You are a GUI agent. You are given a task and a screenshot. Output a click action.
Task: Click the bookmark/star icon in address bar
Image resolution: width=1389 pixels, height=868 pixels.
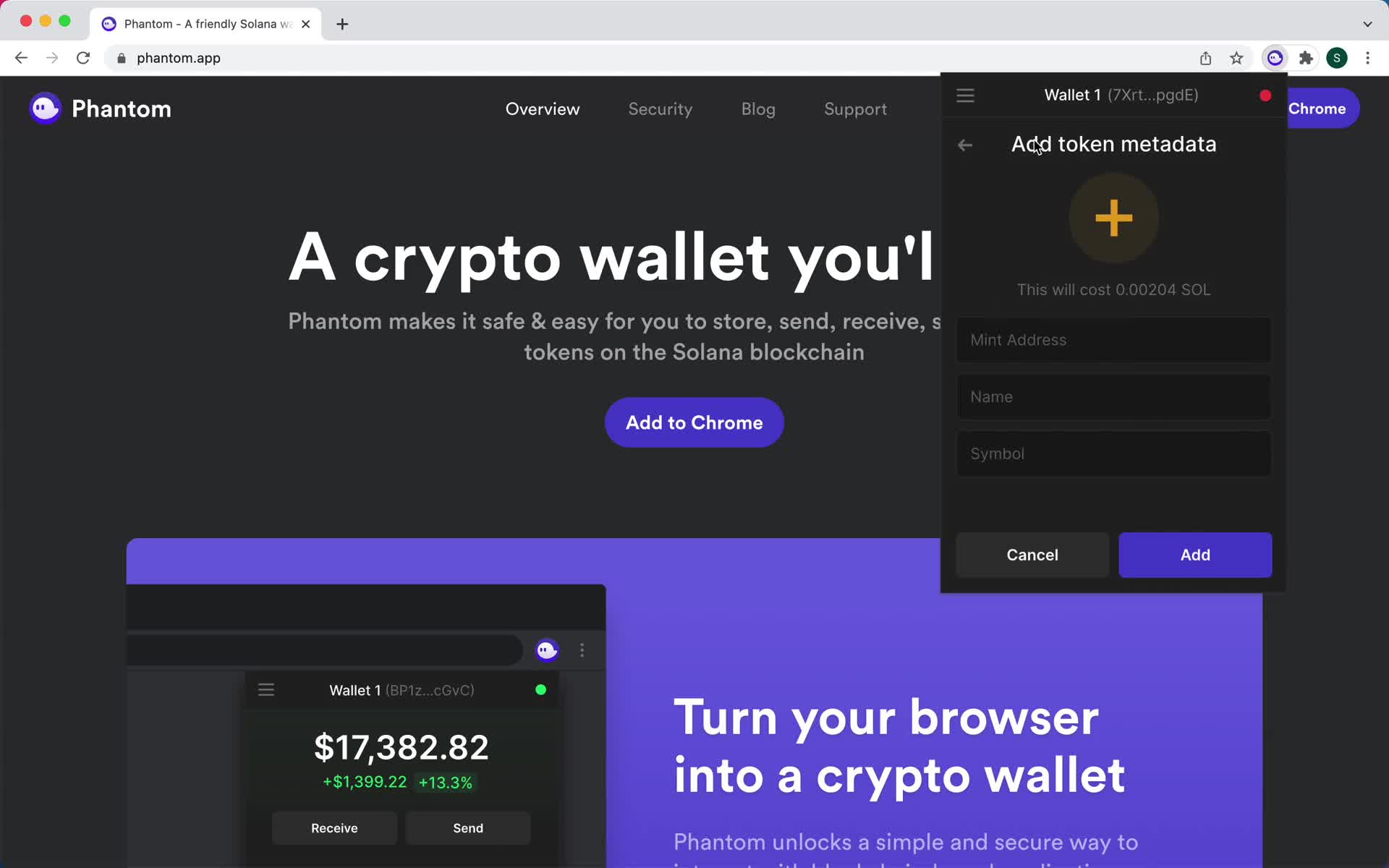(x=1236, y=58)
